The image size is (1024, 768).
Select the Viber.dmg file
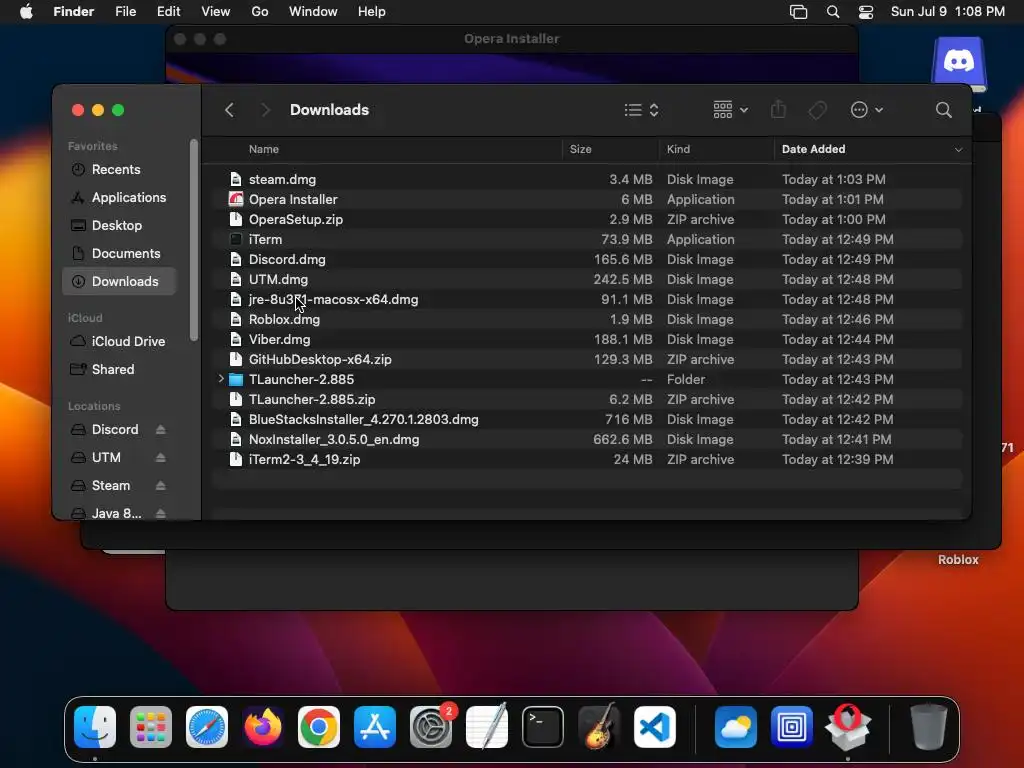pos(586,340)
